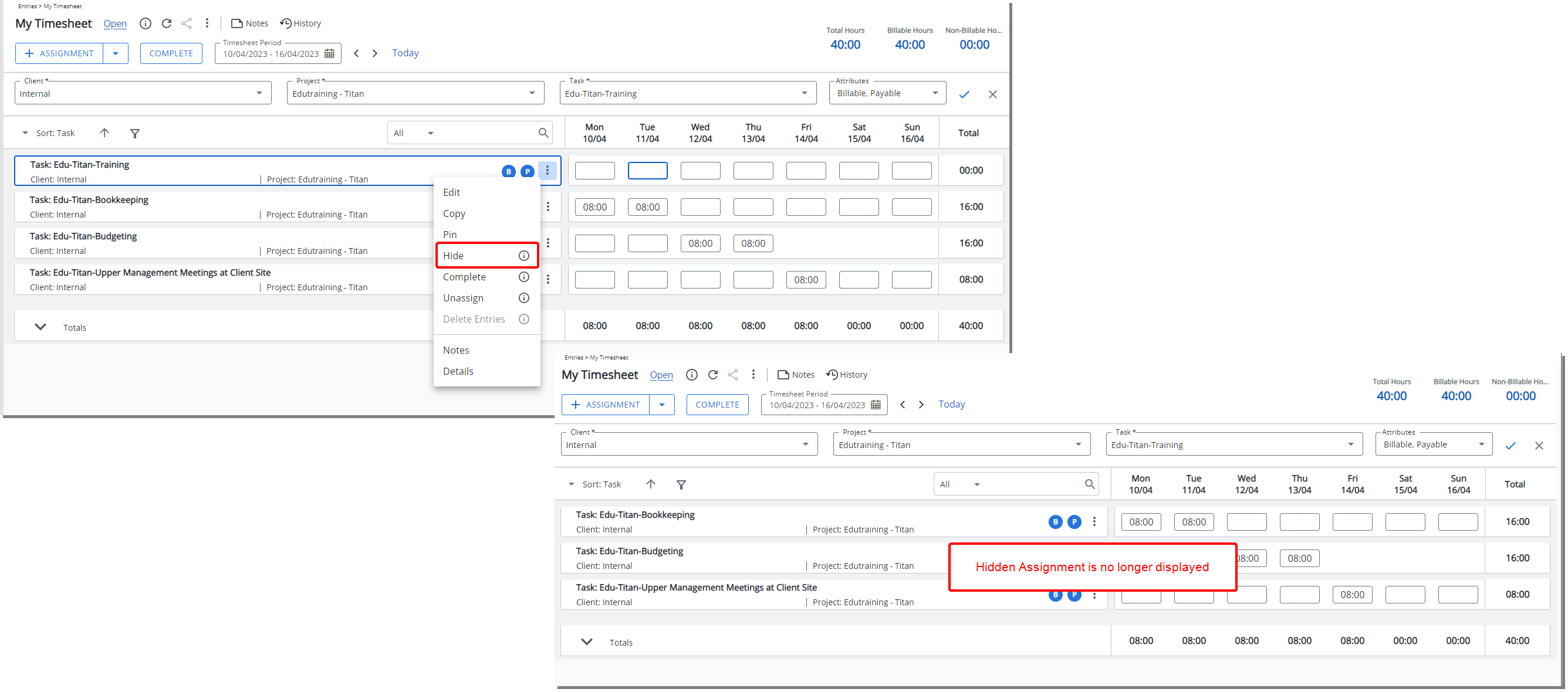Viewport: 1568px width, 692px height.
Task: Click info icon beside Unassign menu entry
Action: (x=523, y=298)
